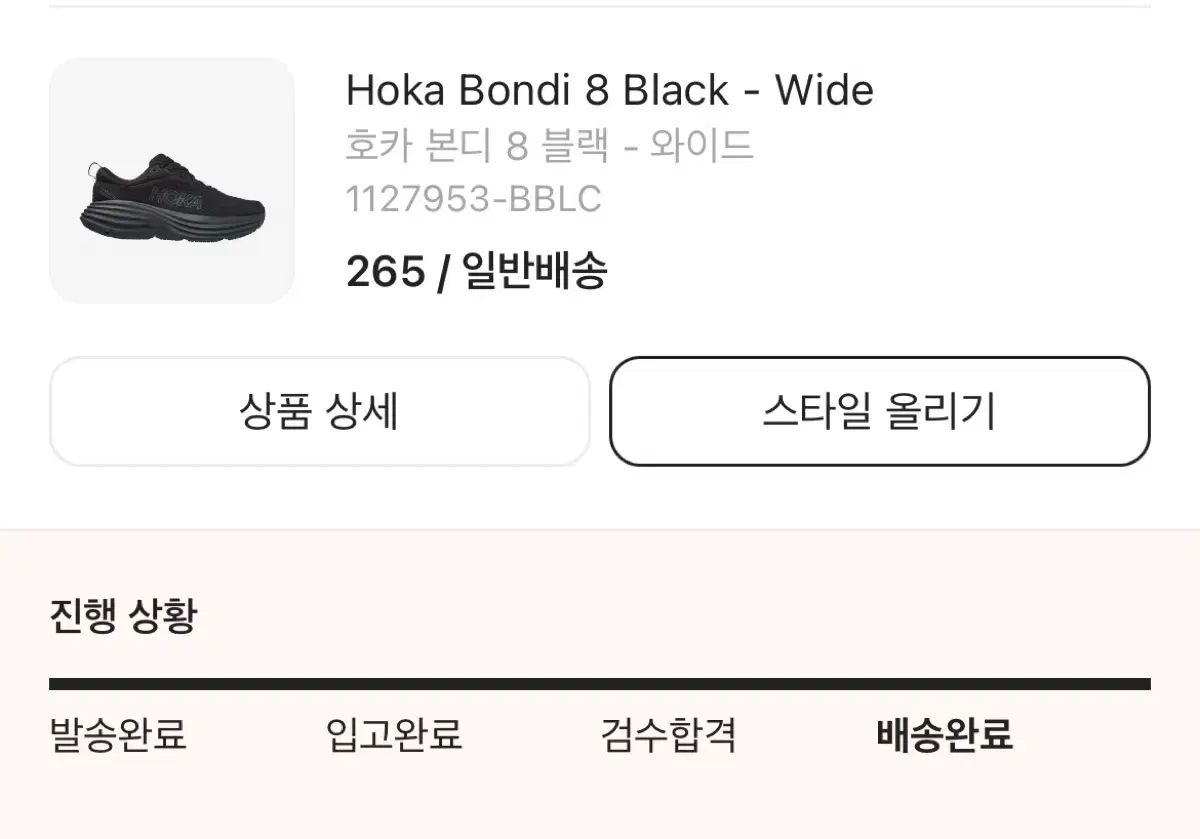The image size is (1200, 839).
Task: Tap the 진행 상황 section heading
Action: (x=123, y=615)
